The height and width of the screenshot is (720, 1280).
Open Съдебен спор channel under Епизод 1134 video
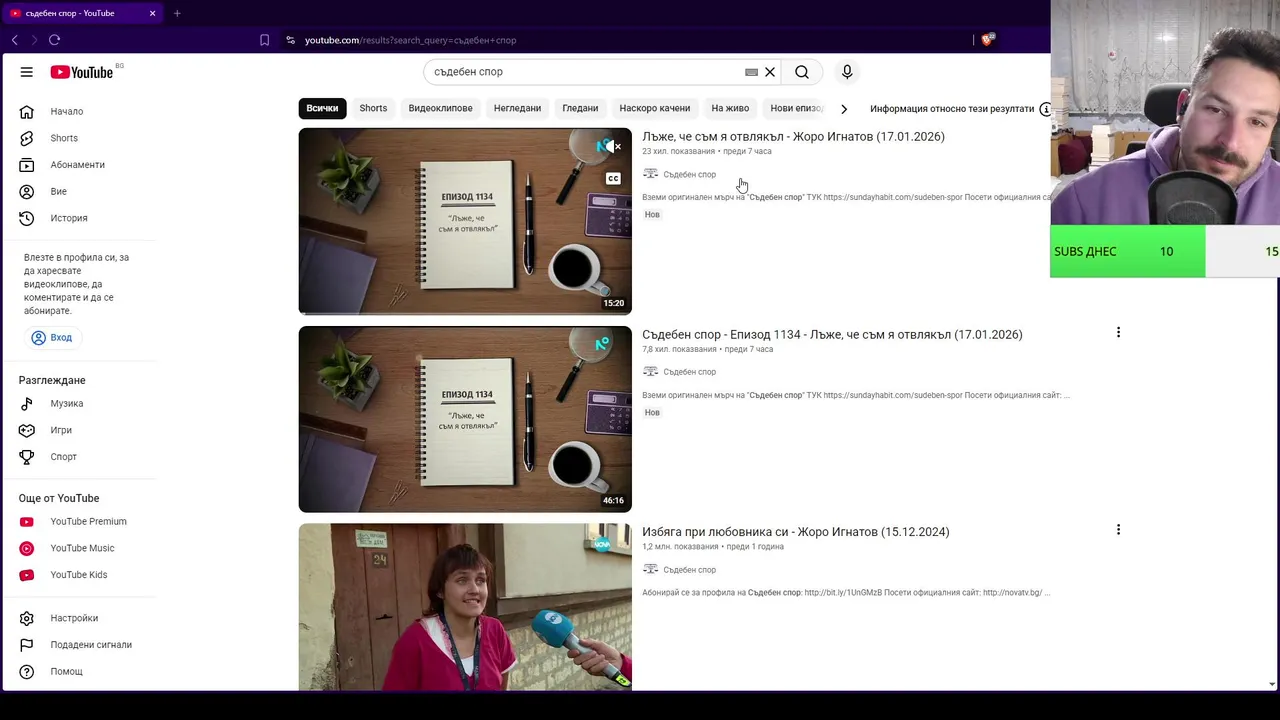[x=689, y=372]
